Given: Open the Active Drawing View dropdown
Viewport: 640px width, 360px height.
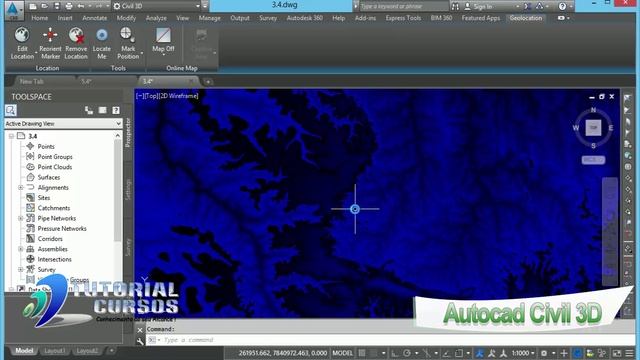Looking at the screenshot, I should (63, 123).
